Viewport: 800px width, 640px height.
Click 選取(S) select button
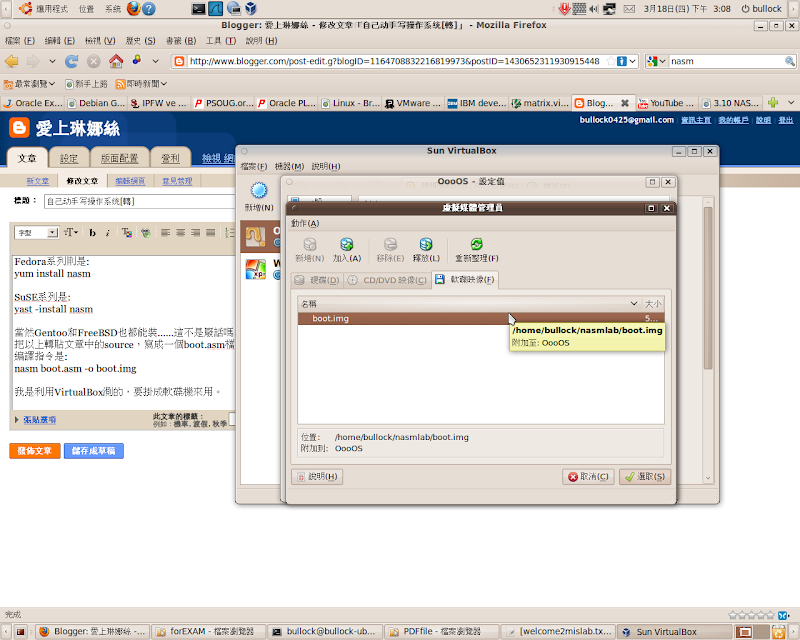[645, 477]
